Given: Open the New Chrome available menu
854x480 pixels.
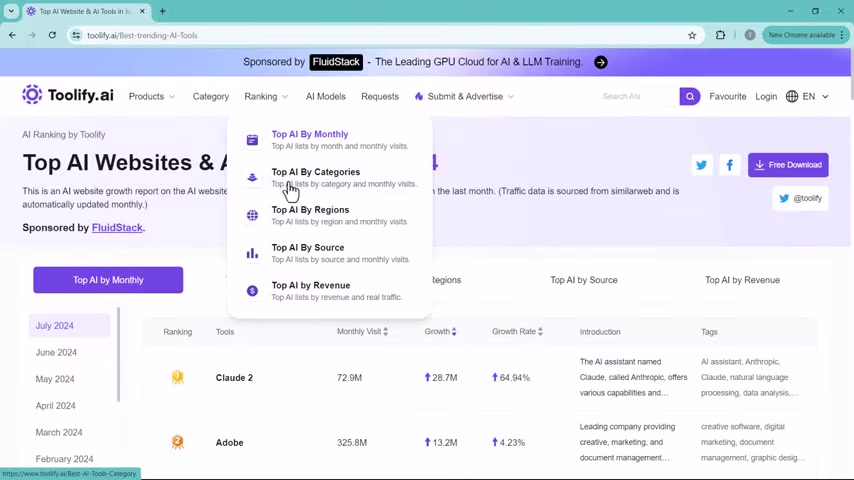Looking at the screenshot, I should [806, 35].
